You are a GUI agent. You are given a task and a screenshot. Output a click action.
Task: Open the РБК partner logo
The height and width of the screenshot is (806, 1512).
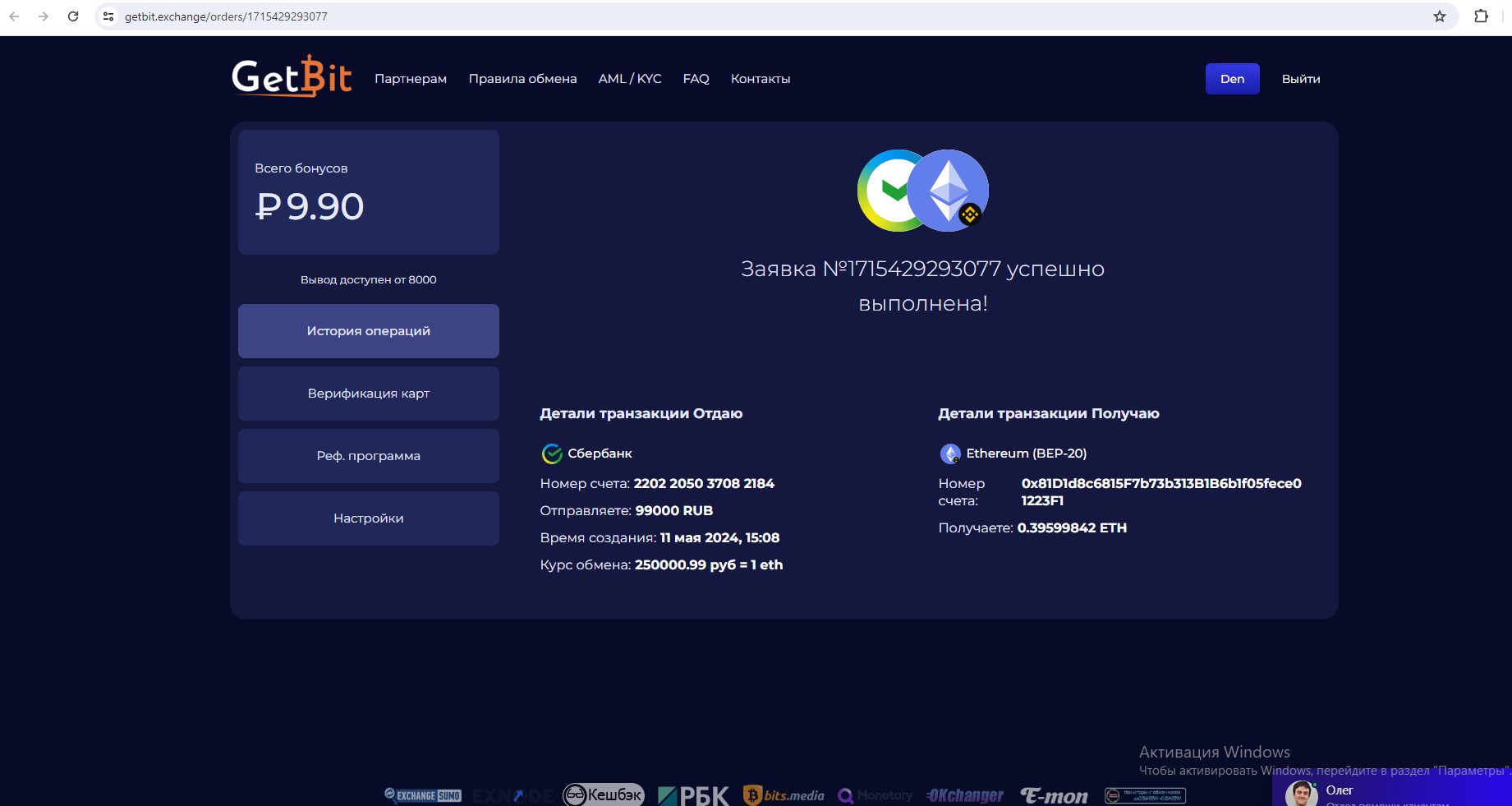point(693,795)
